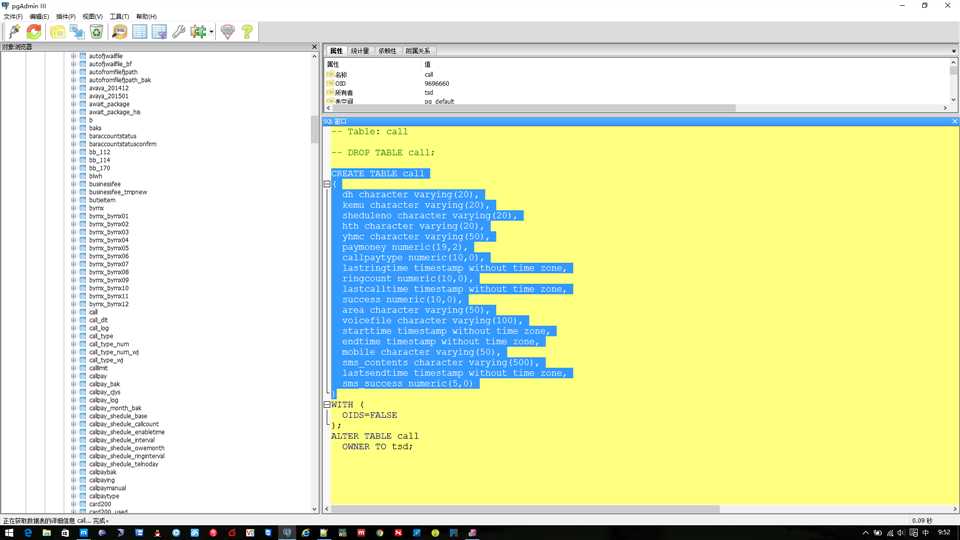Open the 视图(V) menu
Screen dimensions: 960x540
point(92,17)
